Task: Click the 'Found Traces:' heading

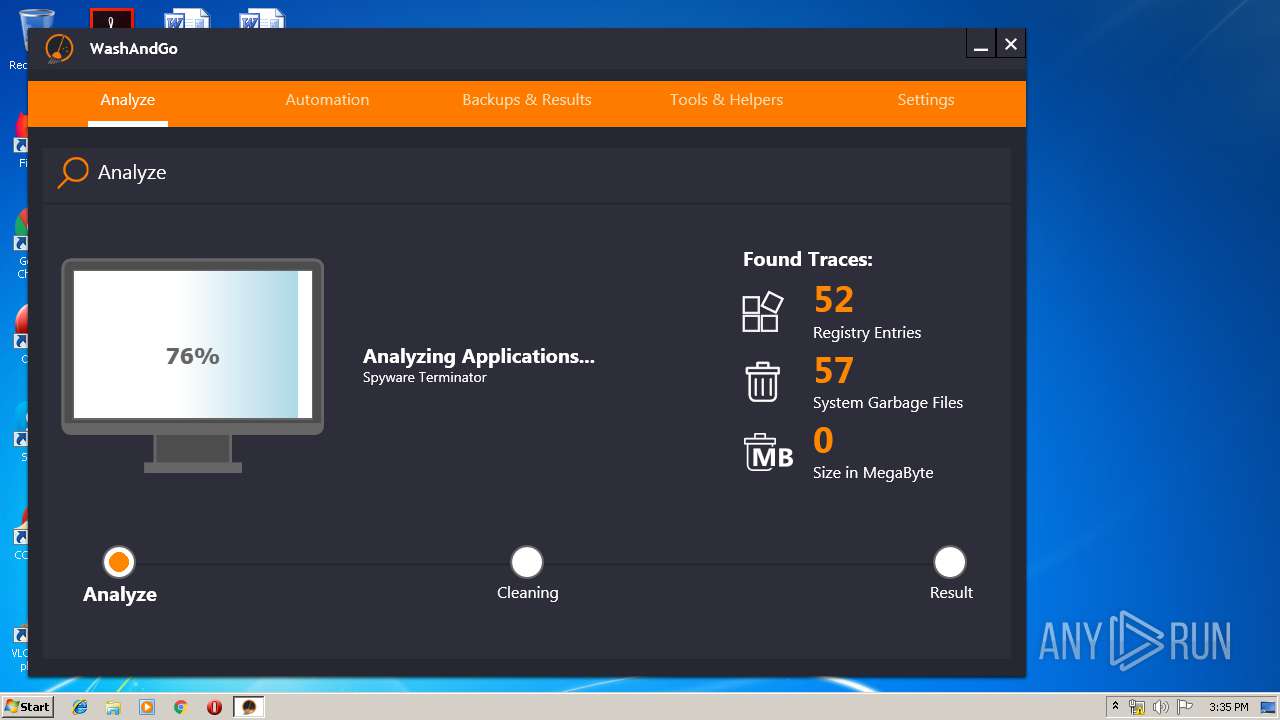Action: (808, 260)
